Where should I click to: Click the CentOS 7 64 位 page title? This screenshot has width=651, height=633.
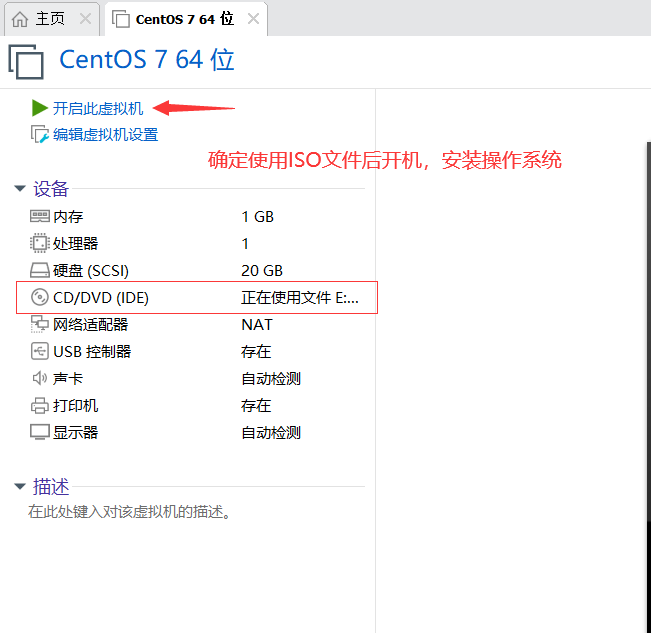147,59
